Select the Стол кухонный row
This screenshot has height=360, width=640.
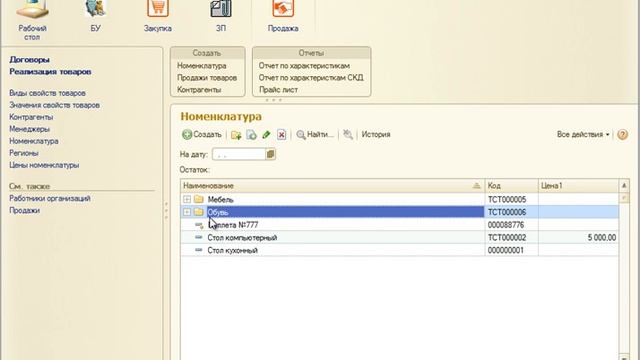pyautogui.click(x=399, y=250)
